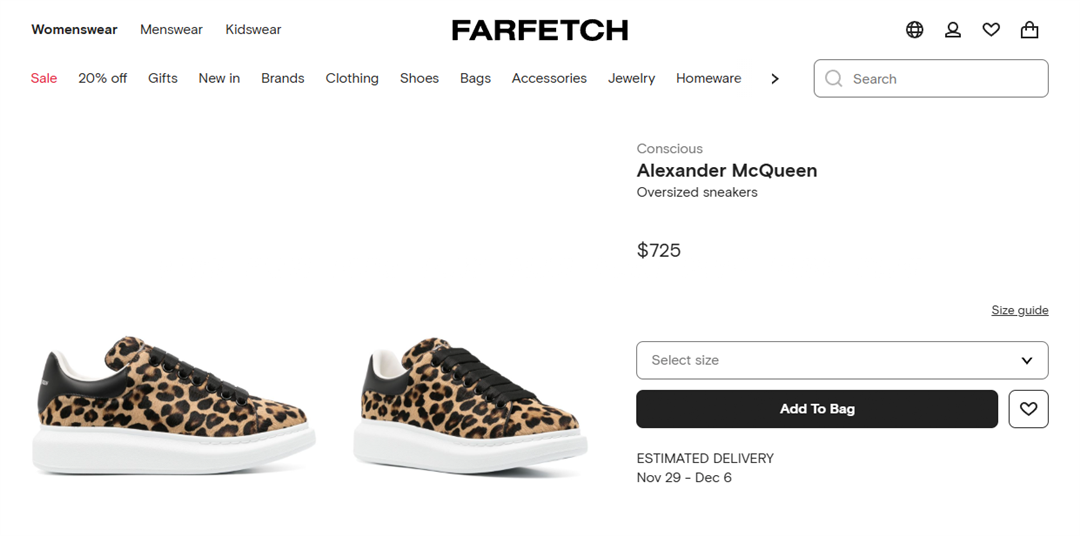
Task: Click the Alexander McQueen brand name
Action: point(727,171)
